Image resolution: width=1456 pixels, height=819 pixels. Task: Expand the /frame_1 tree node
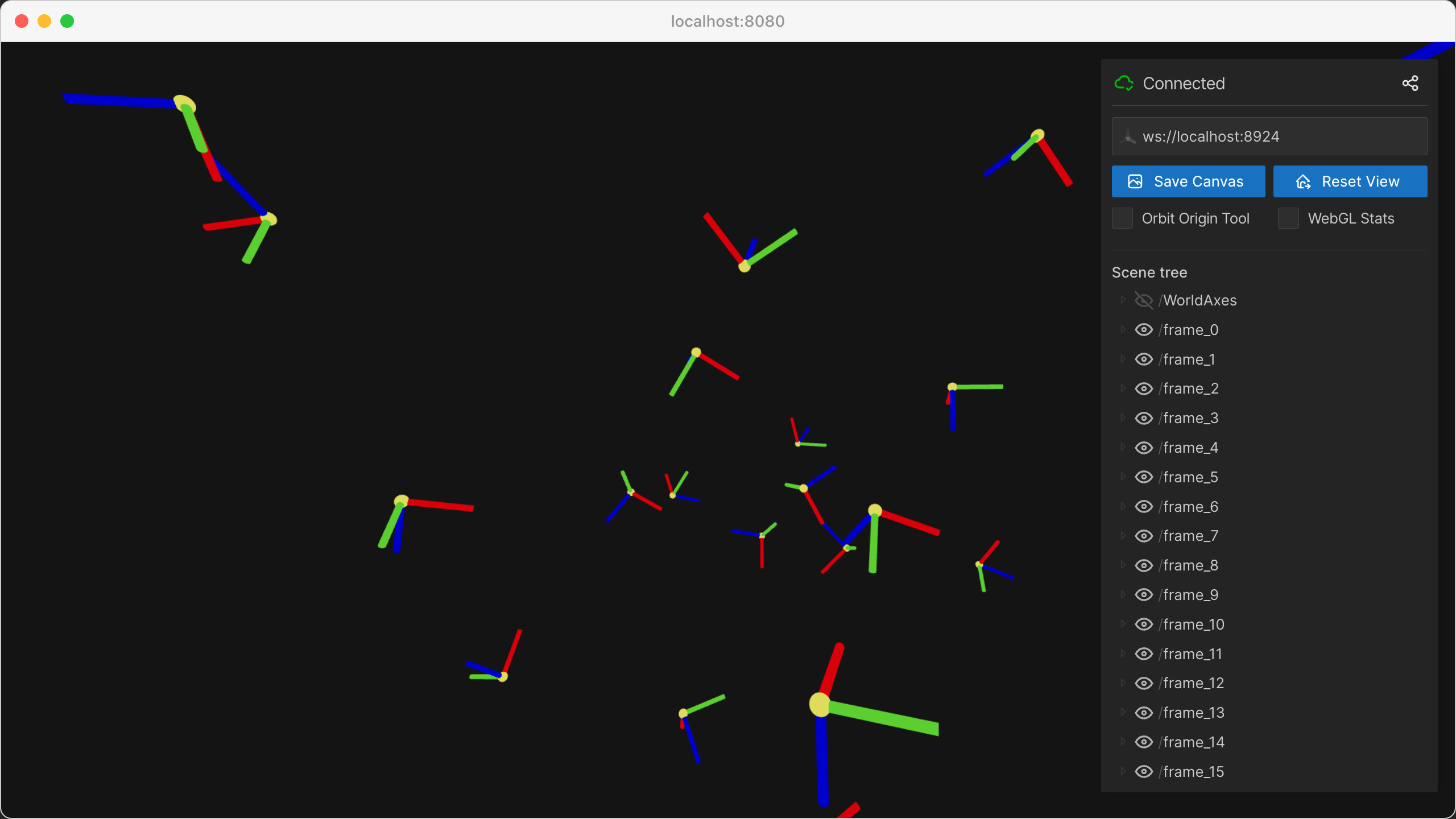[x=1123, y=359]
